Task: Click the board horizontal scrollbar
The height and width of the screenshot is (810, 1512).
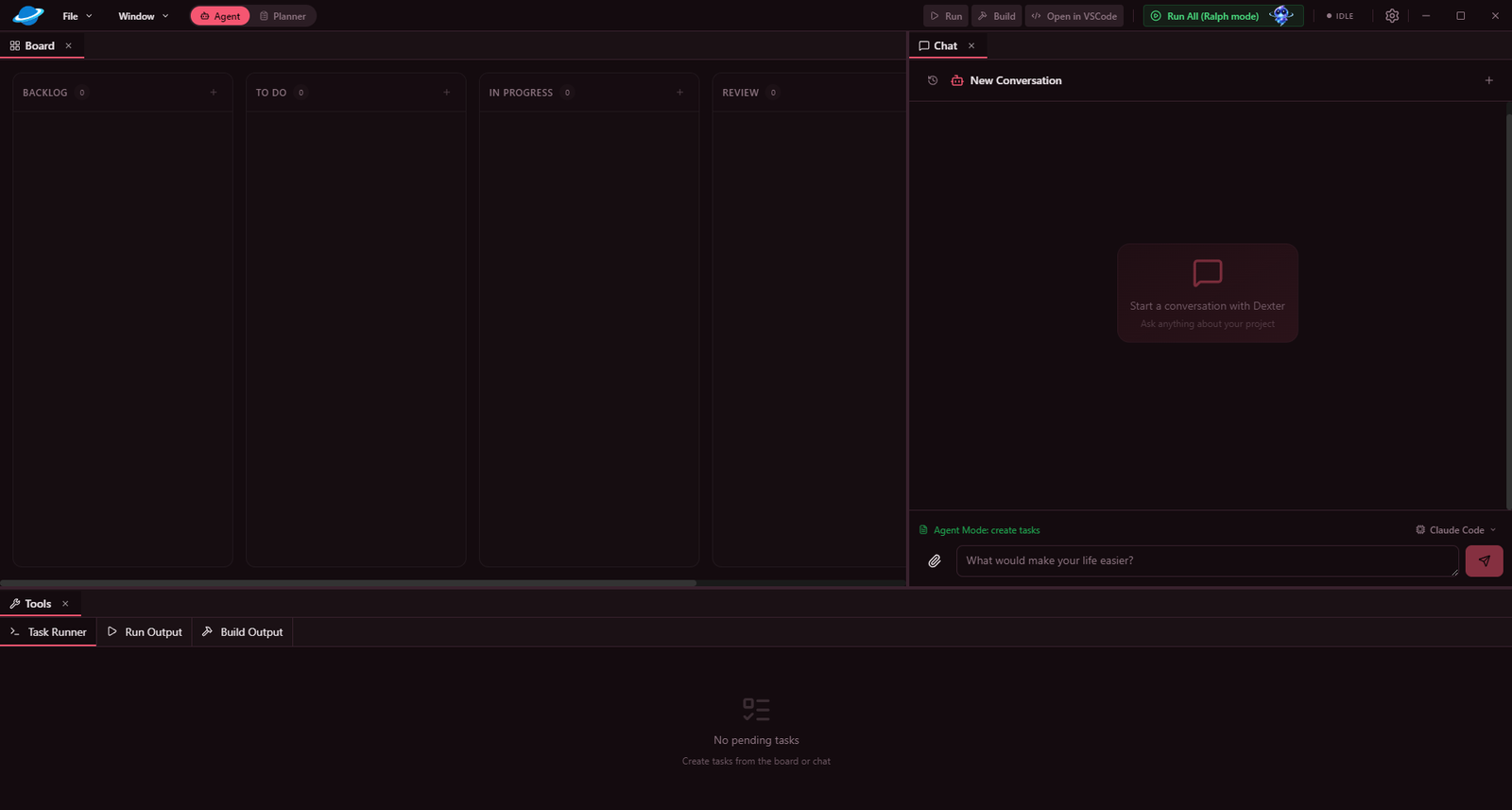Action: 349,583
